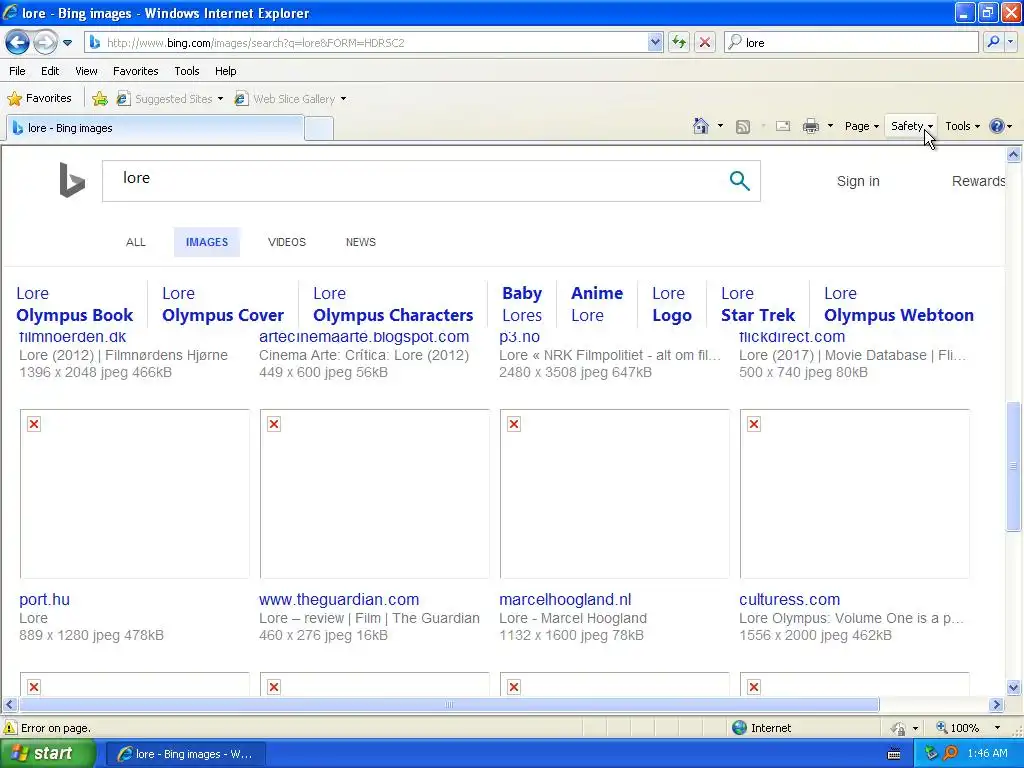Viewport: 1024px width, 768px height.
Task: Click the Read Mail envelope icon
Action: [783, 126]
